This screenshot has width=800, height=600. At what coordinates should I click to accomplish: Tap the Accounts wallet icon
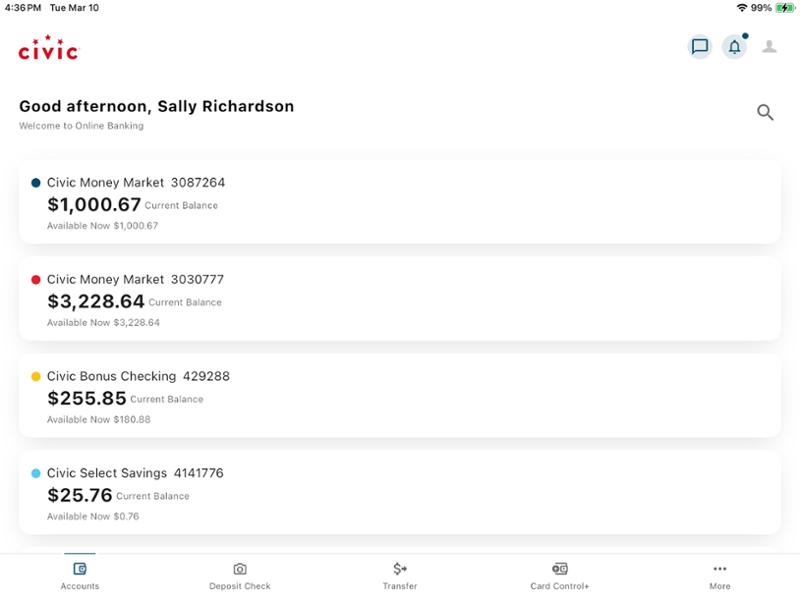click(80, 568)
